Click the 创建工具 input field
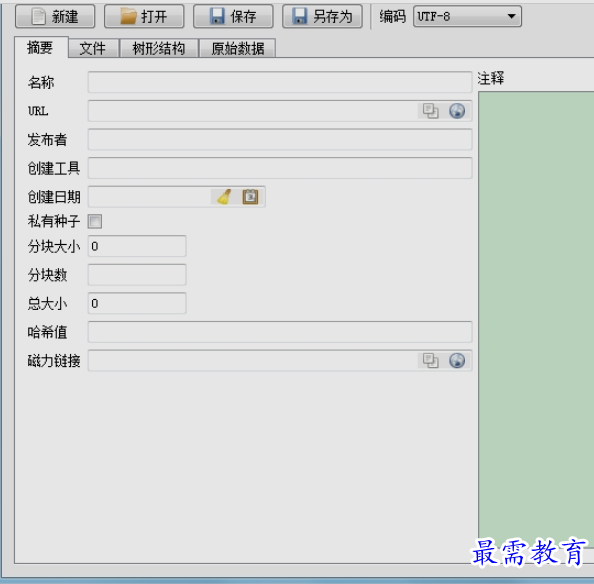The width and height of the screenshot is (594, 584). 280,168
